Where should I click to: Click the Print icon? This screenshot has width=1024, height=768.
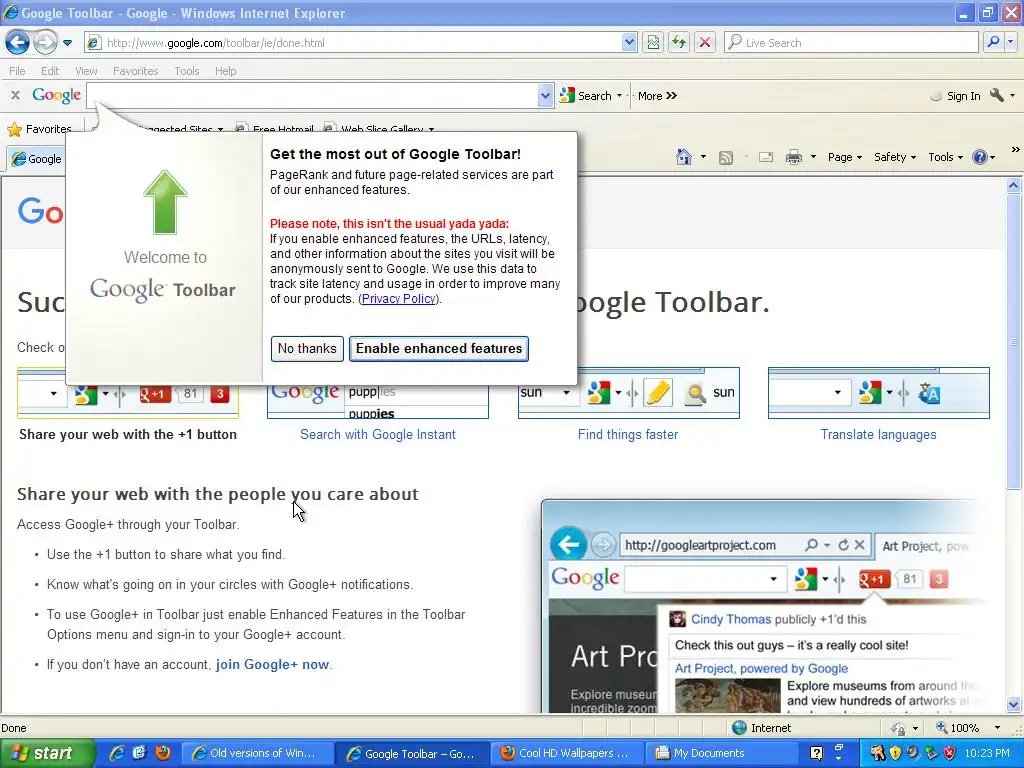tap(793, 157)
